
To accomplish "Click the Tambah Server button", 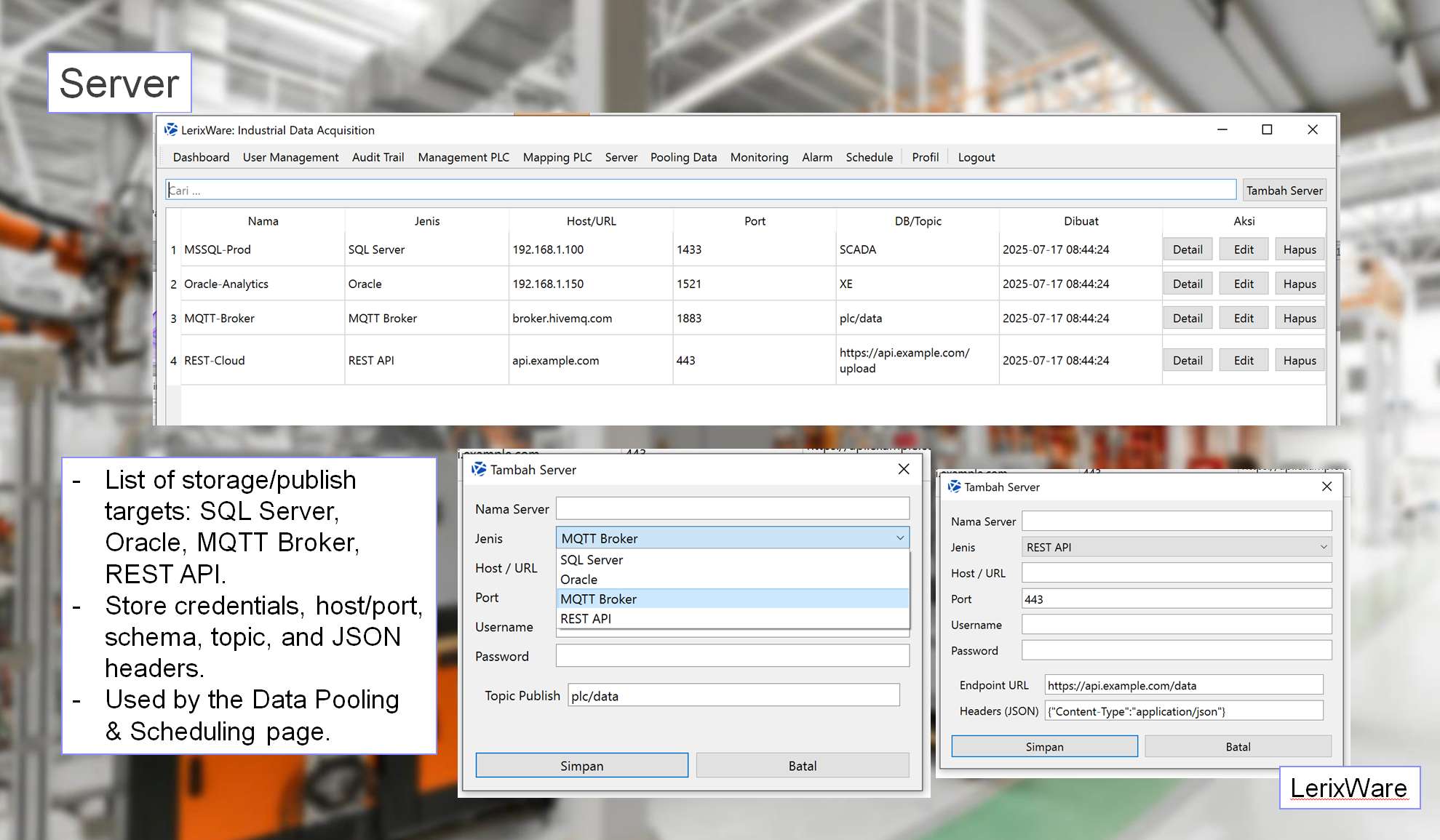I will tap(1284, 190).
